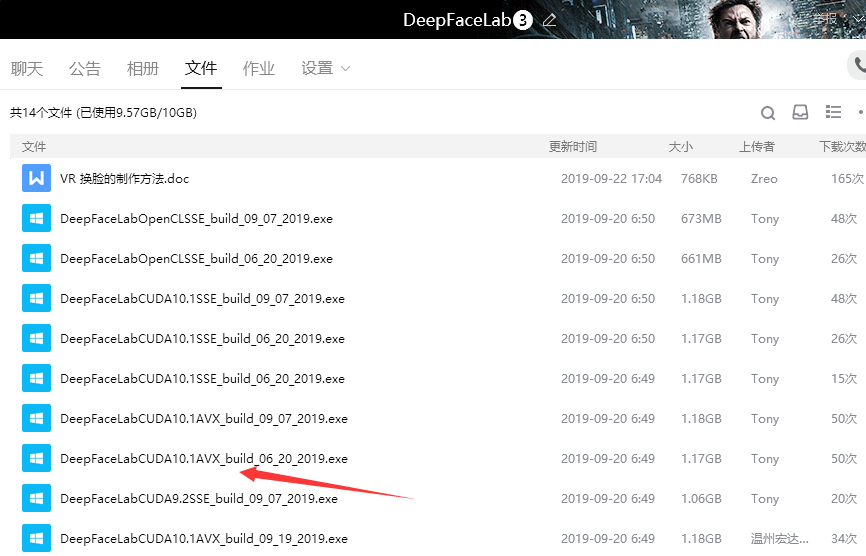Expand the chevron next to 设置
Screen dimensions: 866x556
point(346,69)
